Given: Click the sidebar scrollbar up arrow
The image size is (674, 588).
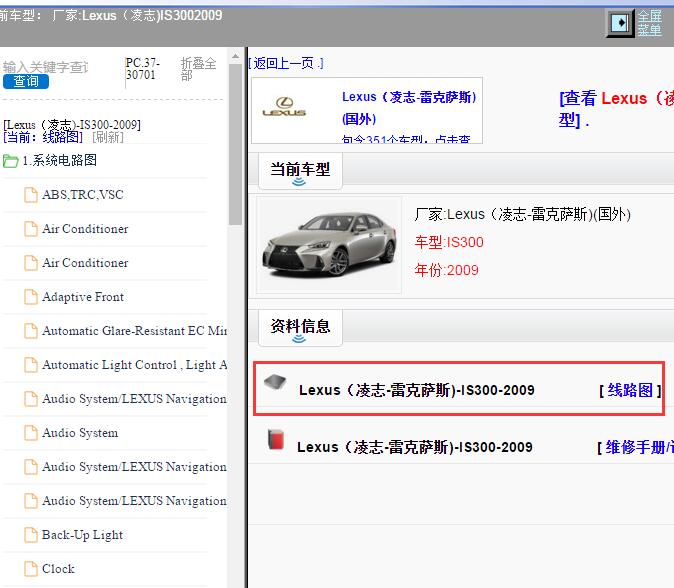Looking at the screenshot, I should click(235, 56).
